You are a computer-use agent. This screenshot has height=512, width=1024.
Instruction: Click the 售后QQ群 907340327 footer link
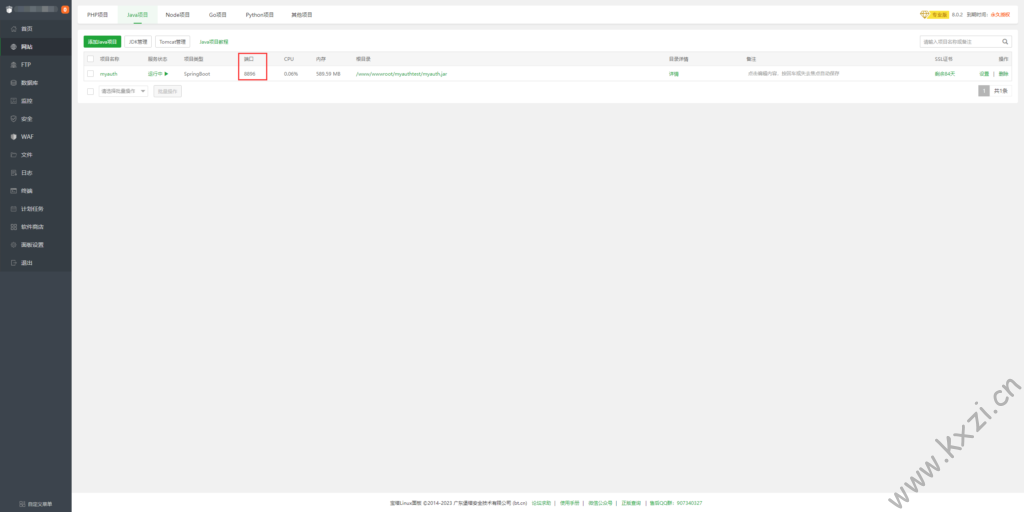675,503
